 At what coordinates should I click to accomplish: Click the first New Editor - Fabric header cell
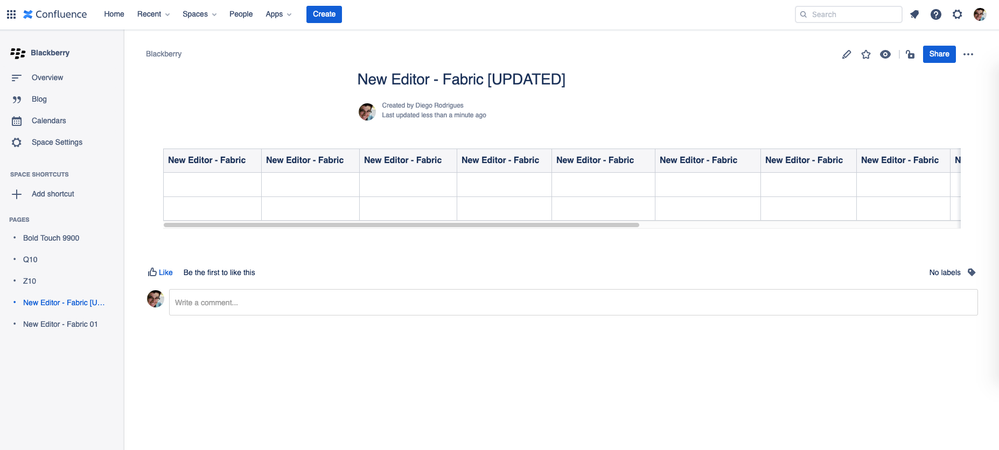(212, 160)
